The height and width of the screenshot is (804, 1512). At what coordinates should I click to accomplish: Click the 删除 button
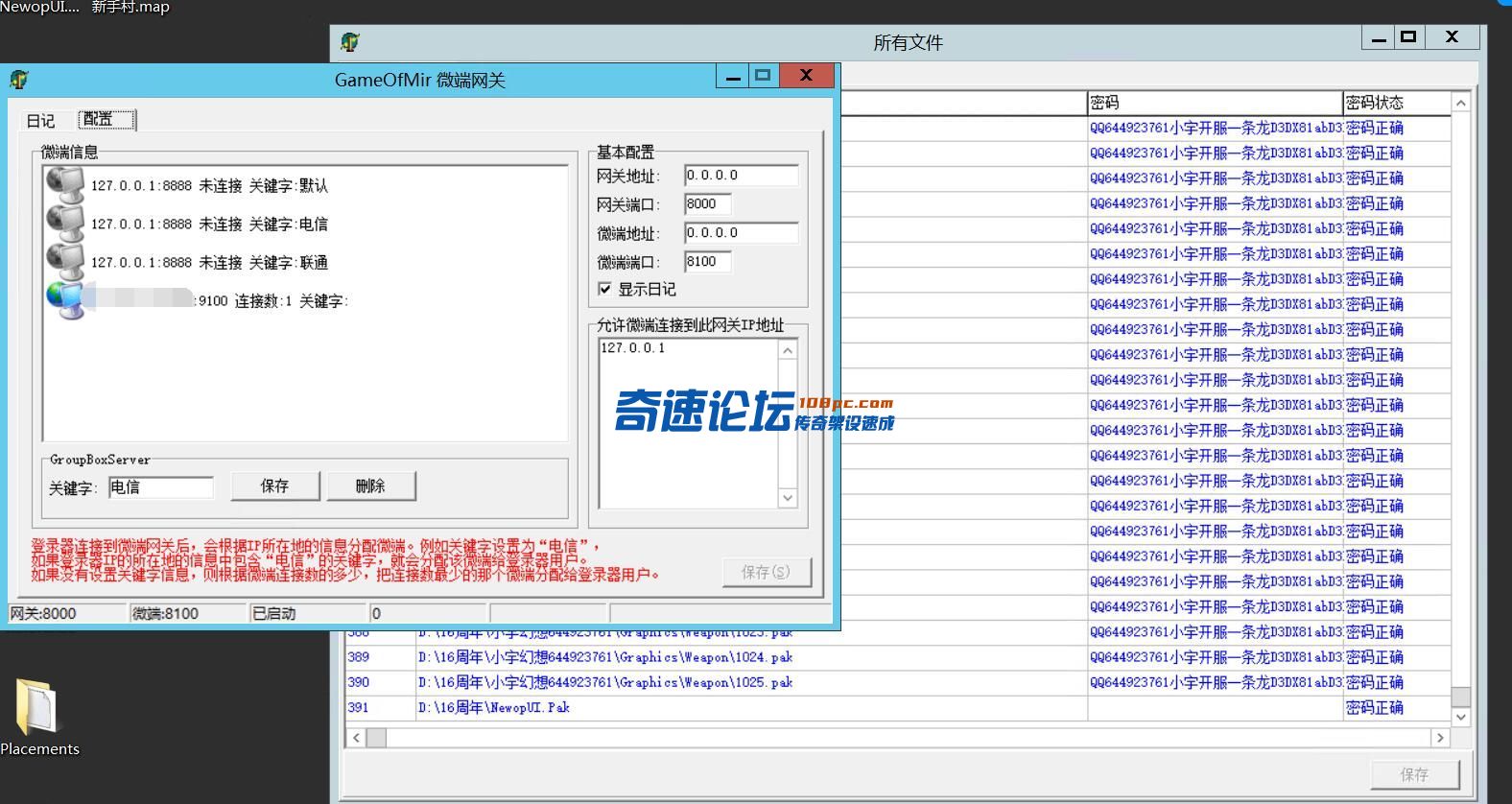[x=370, y=485]
